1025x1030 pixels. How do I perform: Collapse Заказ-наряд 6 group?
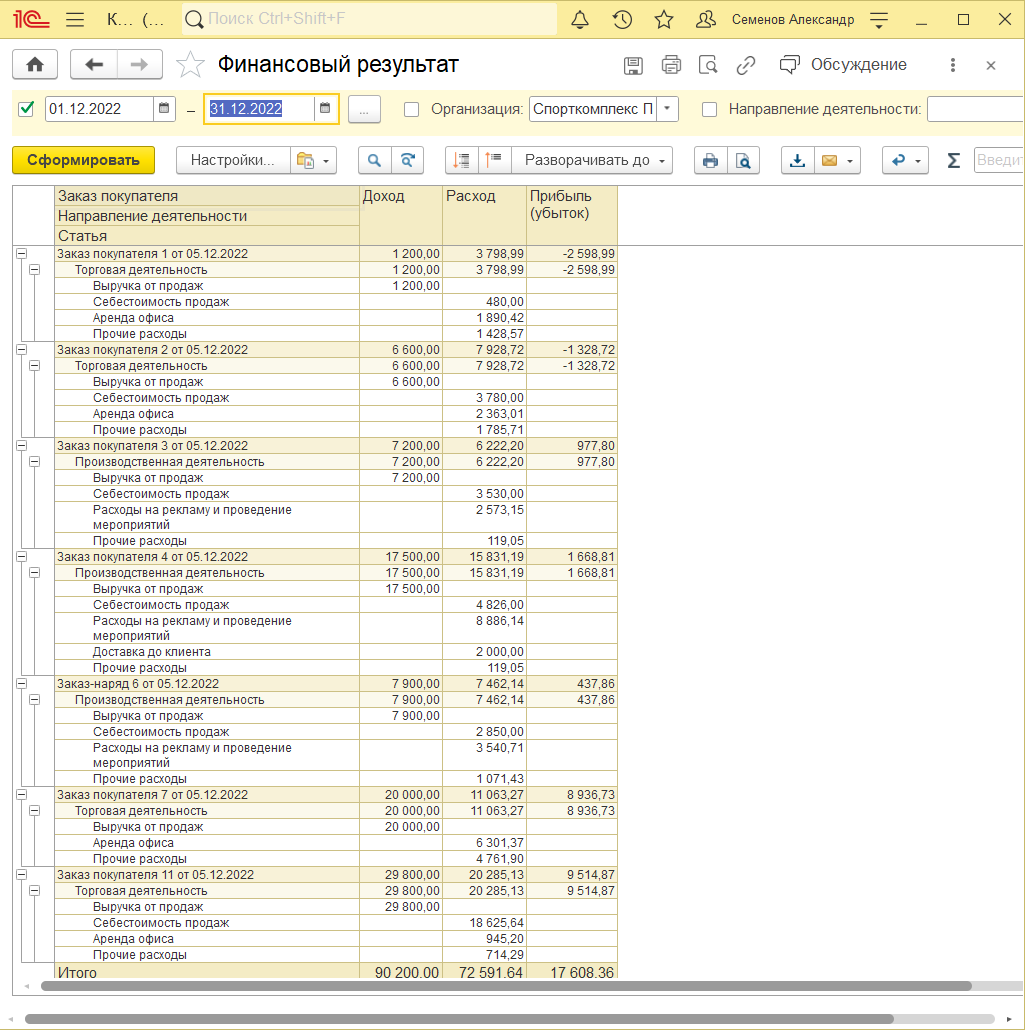[22, 683]
